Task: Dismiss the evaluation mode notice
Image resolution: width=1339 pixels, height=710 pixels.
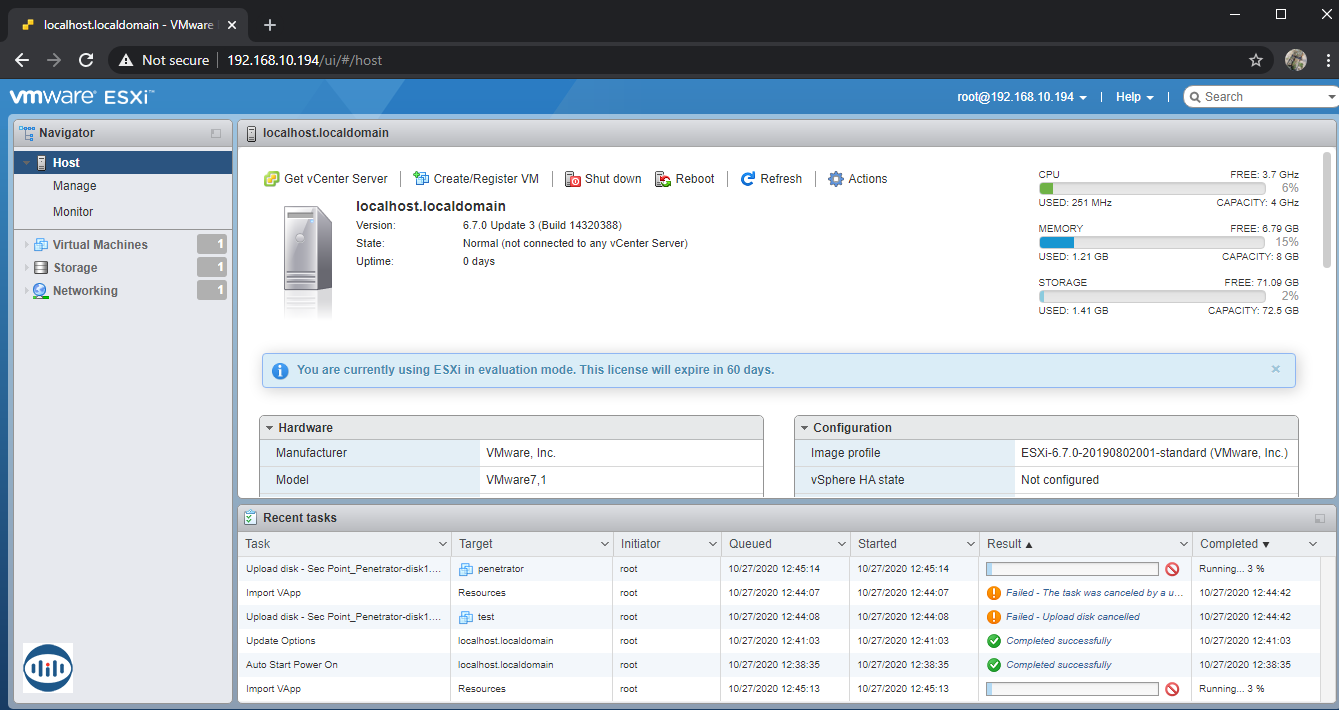Action: 1275,369
